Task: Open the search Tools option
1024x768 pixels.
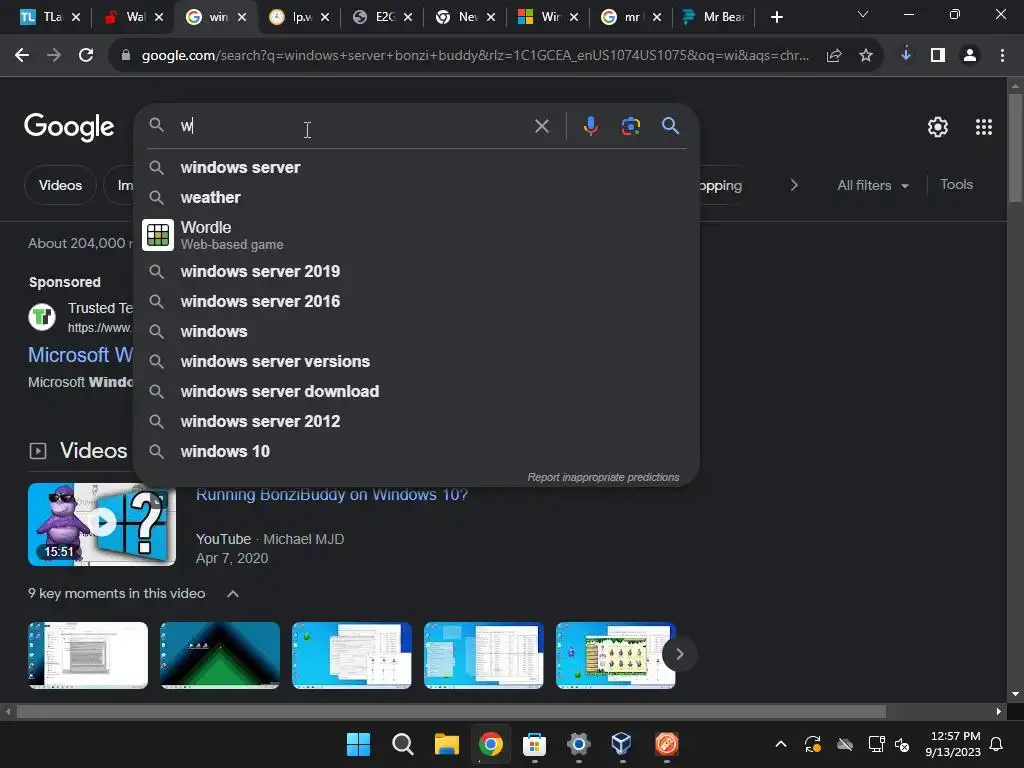Action: point(956,185)
